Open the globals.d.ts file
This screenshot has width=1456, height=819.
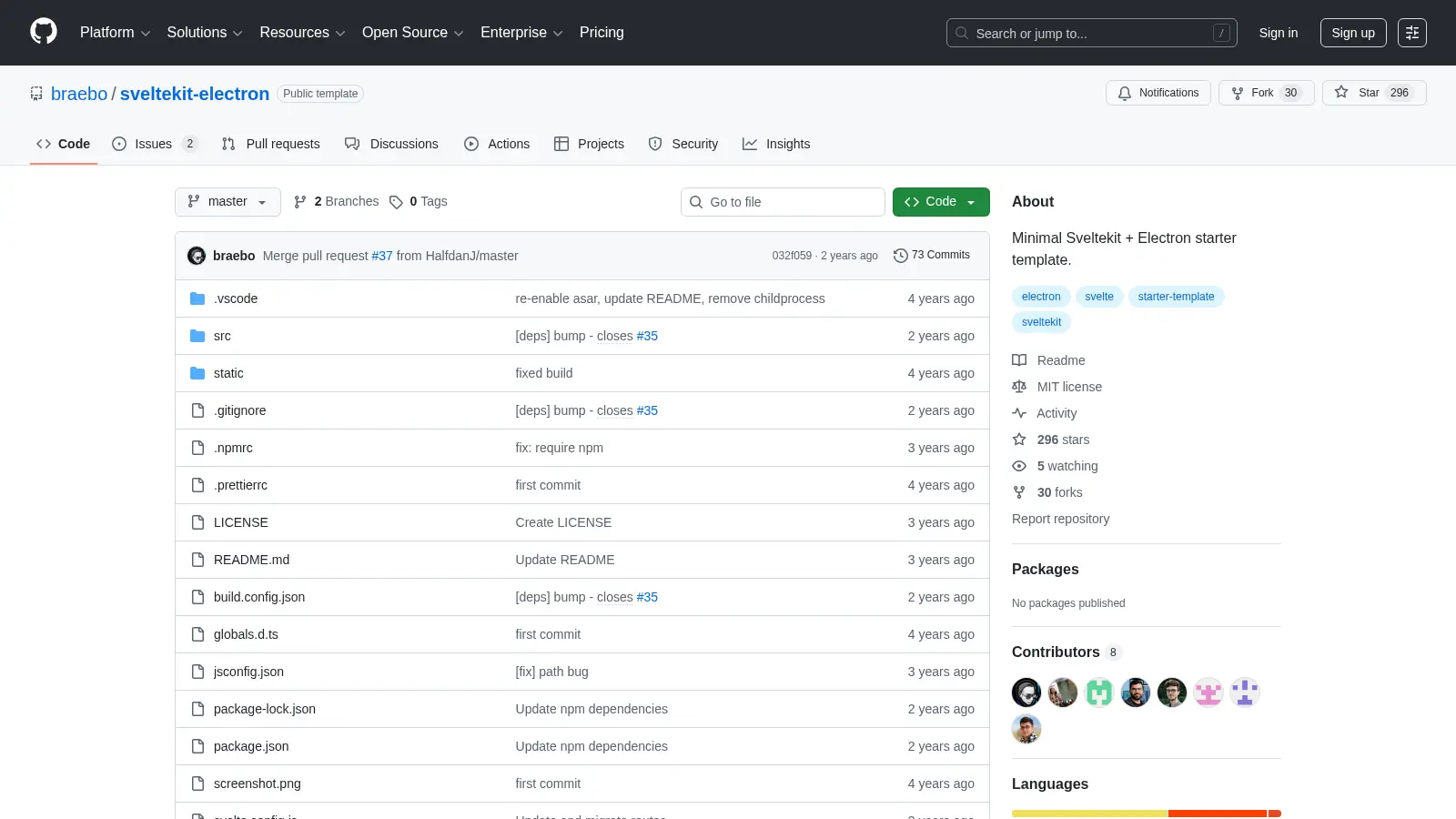click(246, 634)
